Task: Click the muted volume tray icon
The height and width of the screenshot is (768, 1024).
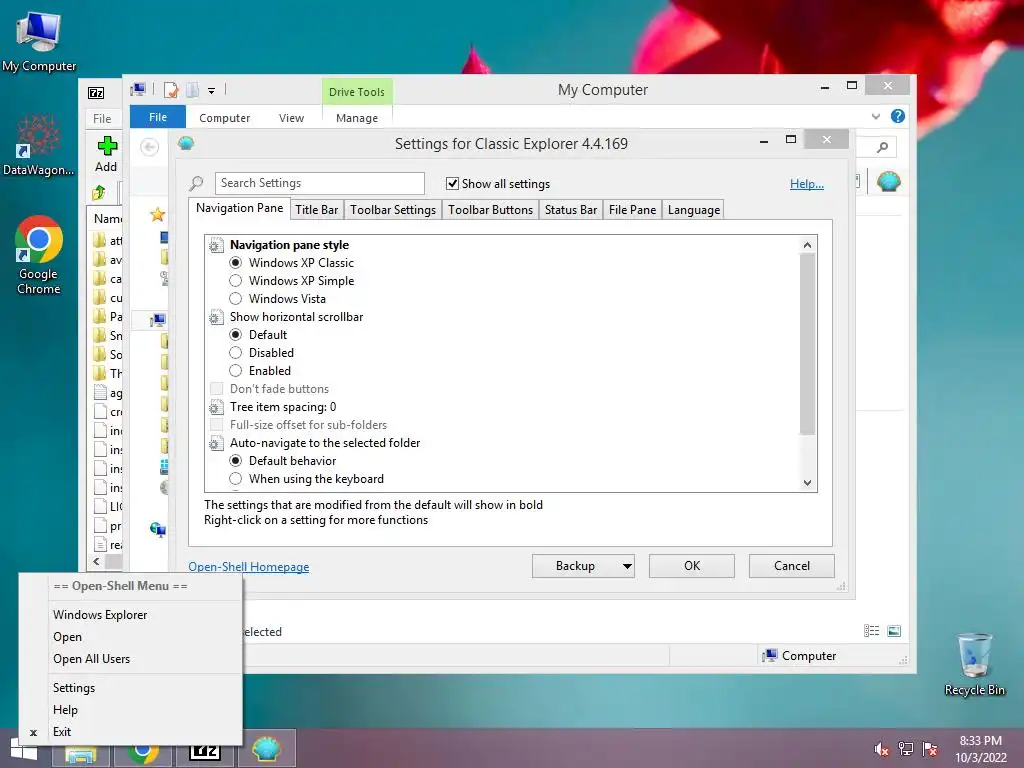Action: coord(881,749)
